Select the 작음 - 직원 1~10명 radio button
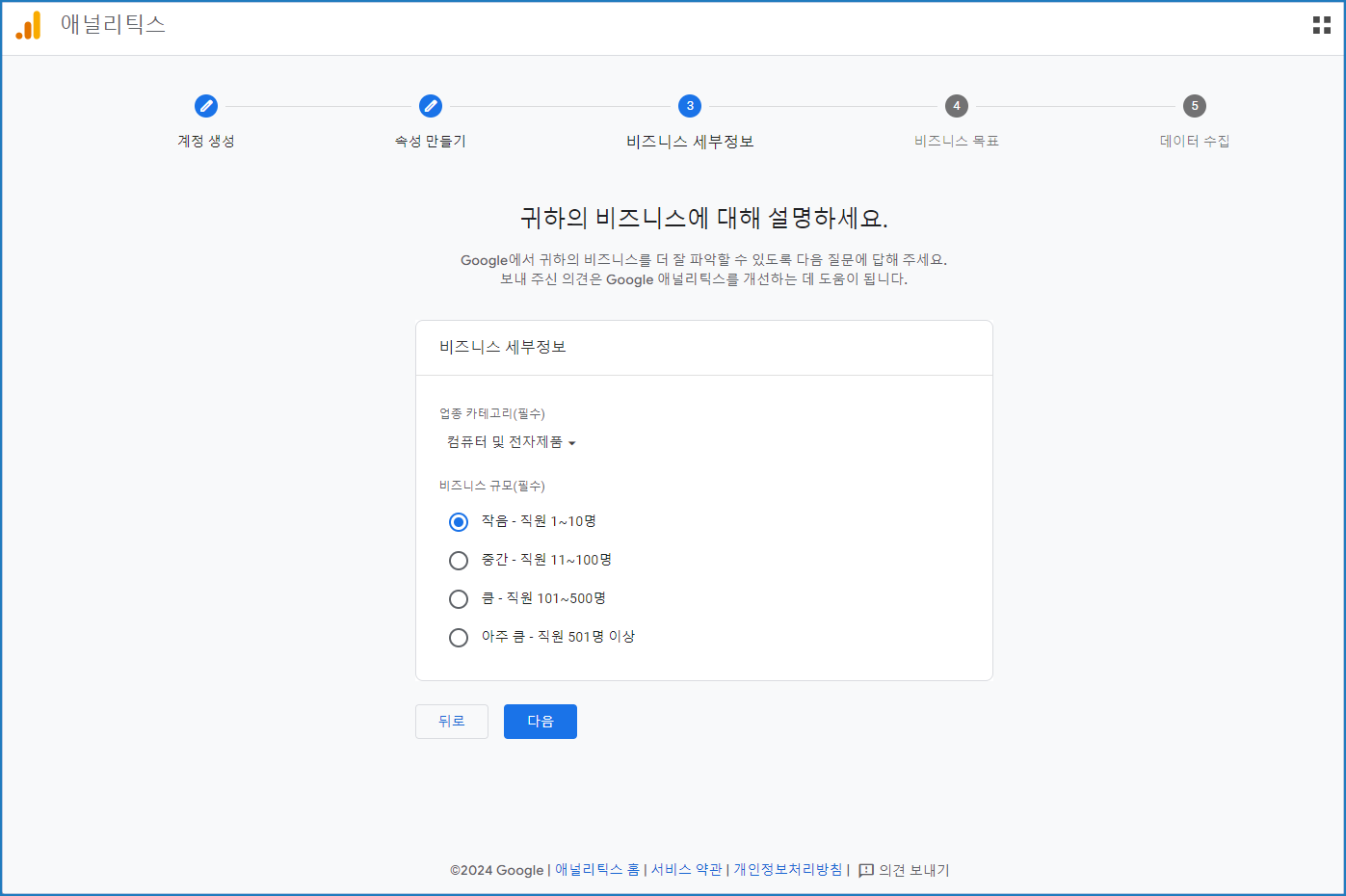Screen dimensions: 1346x896 [x=459, y=522]
